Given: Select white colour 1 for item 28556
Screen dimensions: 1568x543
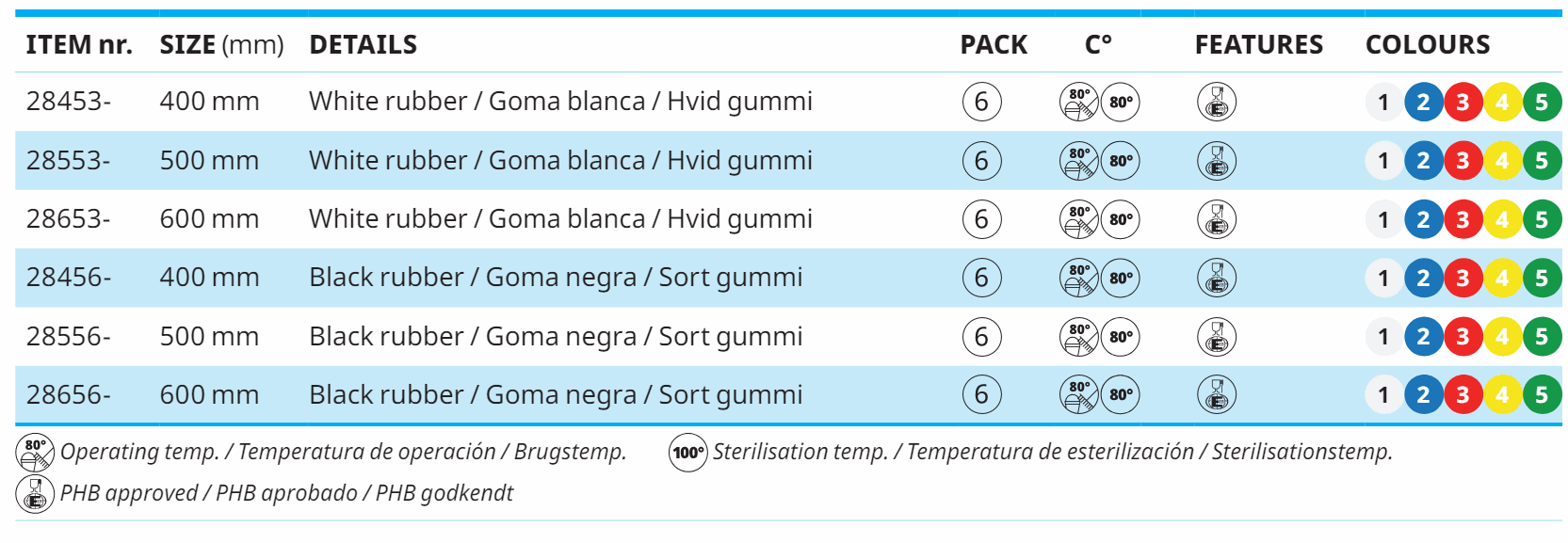Looking at the screenshot, I should click(1383, 337).
